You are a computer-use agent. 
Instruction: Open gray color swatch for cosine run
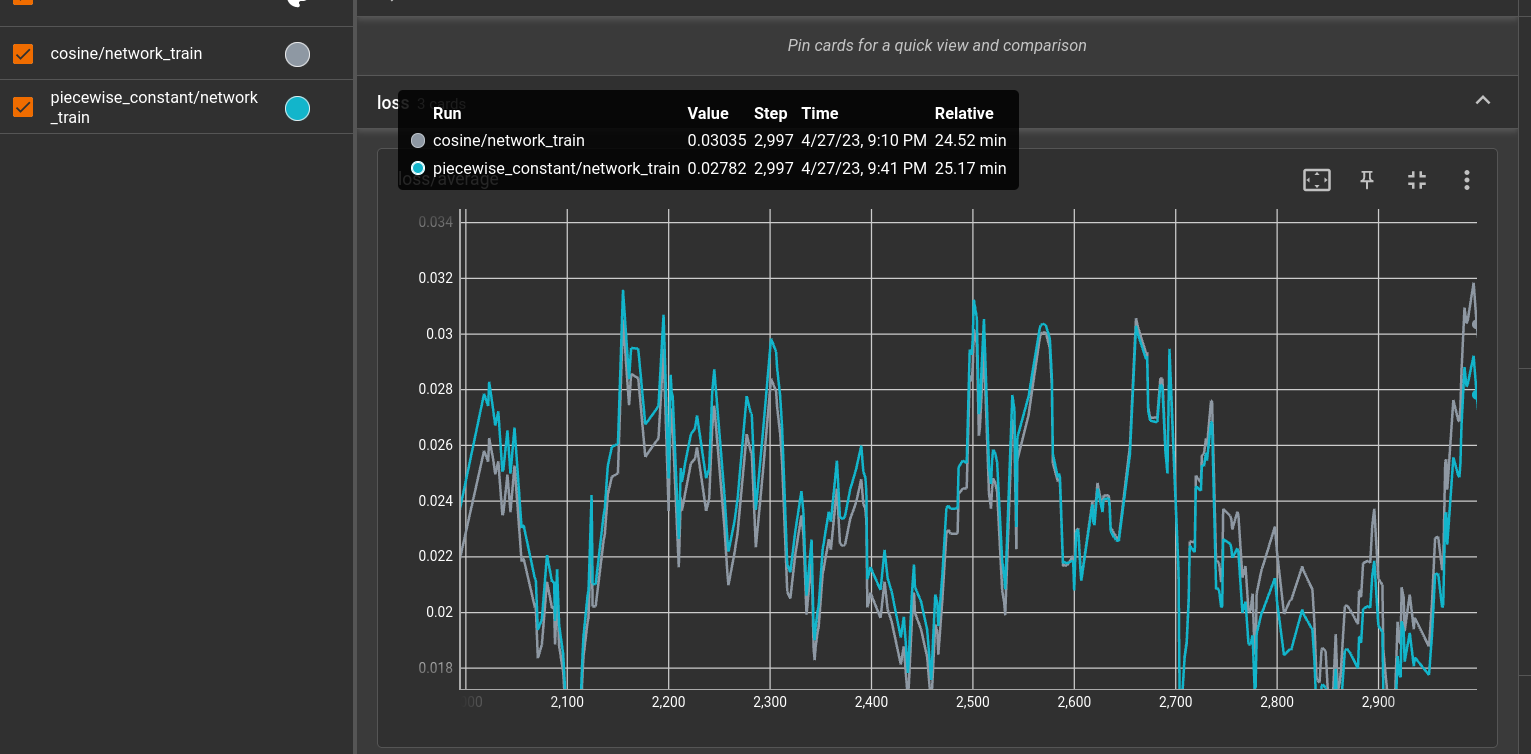297,54
